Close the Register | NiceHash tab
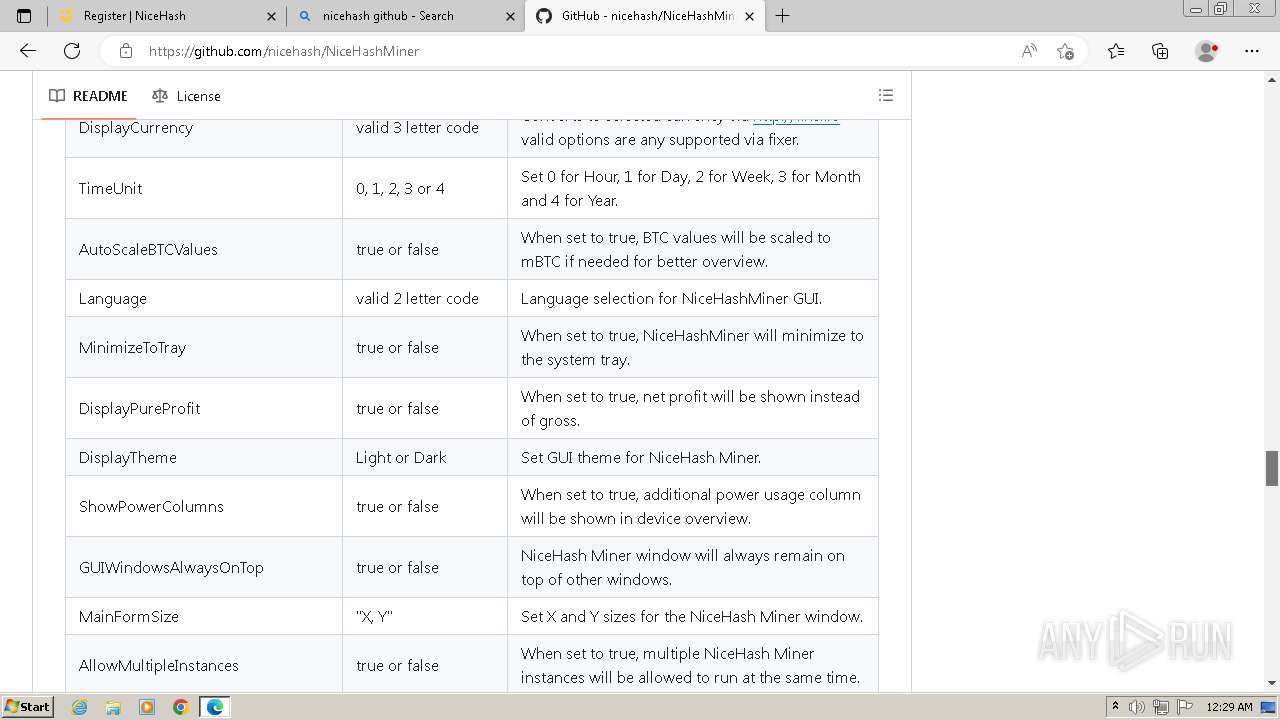 click(x=271, y=16)
